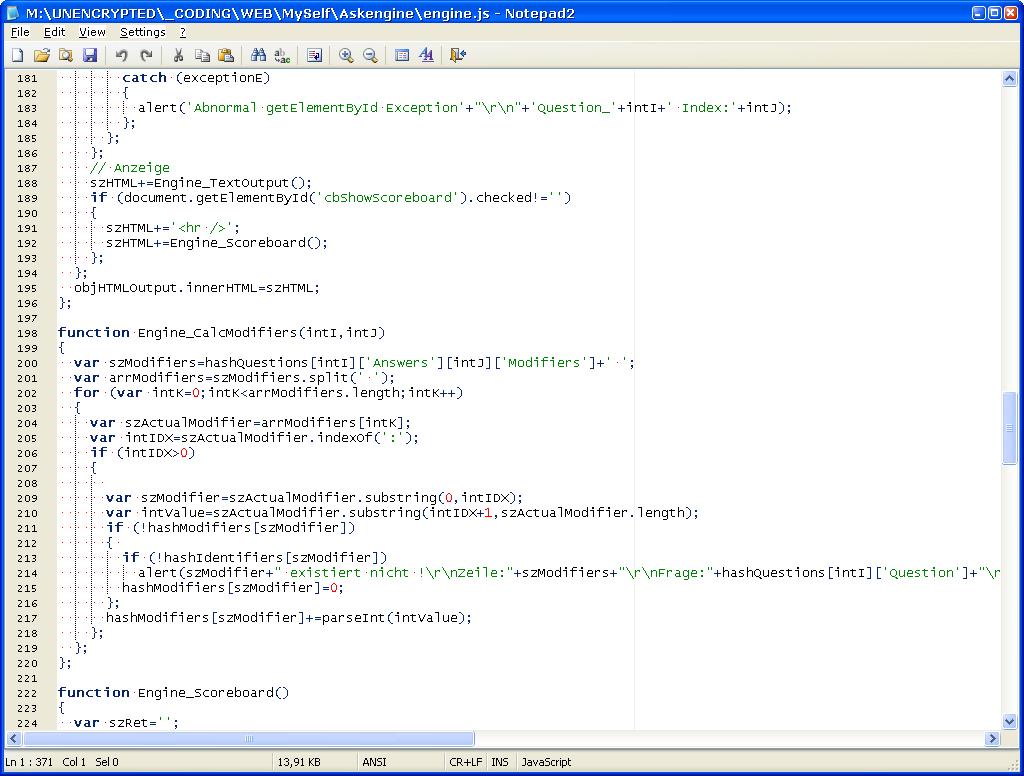Image resolution: width=1024 pixels, height=776 pixels.
Task: Click the horizontal scrollbar left arrow
Action: [x=14, y=739]
